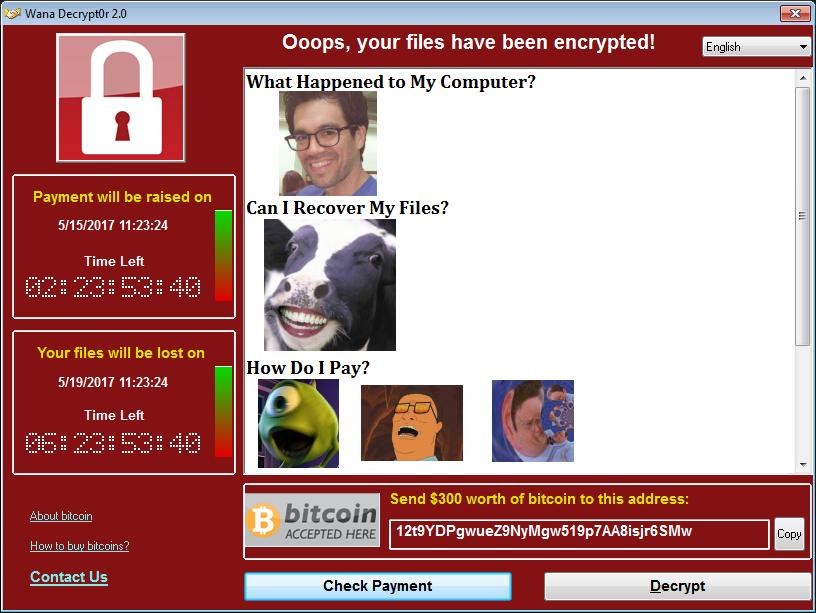Image resolution: width=816 pixels, height=613 pixels.
Task: Open the About bitcoin link
Action: pos(61,516)
